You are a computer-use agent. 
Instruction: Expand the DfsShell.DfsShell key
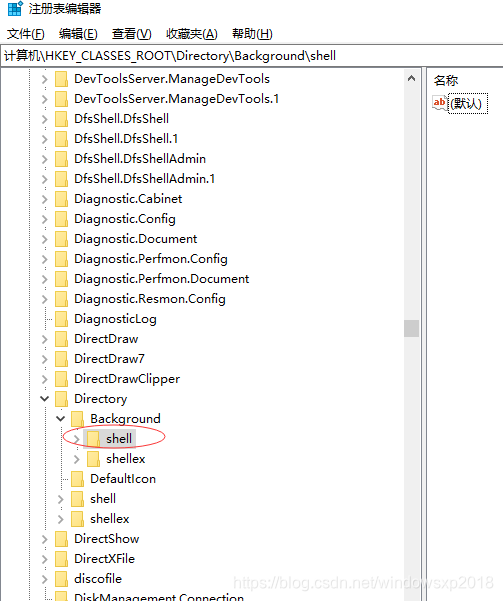pos(44,119)
